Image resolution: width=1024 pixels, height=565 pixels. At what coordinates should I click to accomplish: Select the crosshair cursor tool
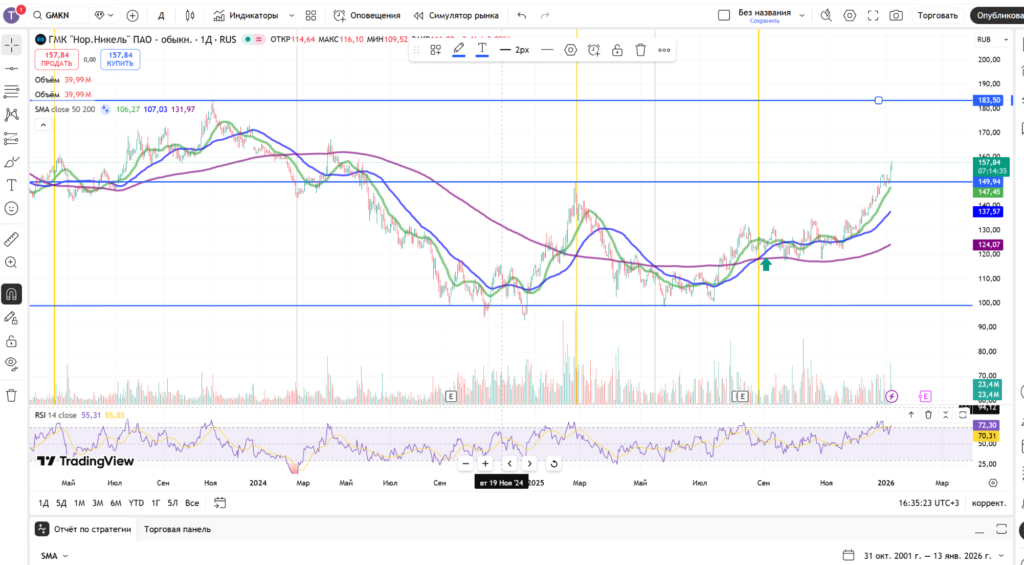tap(11, 45)
